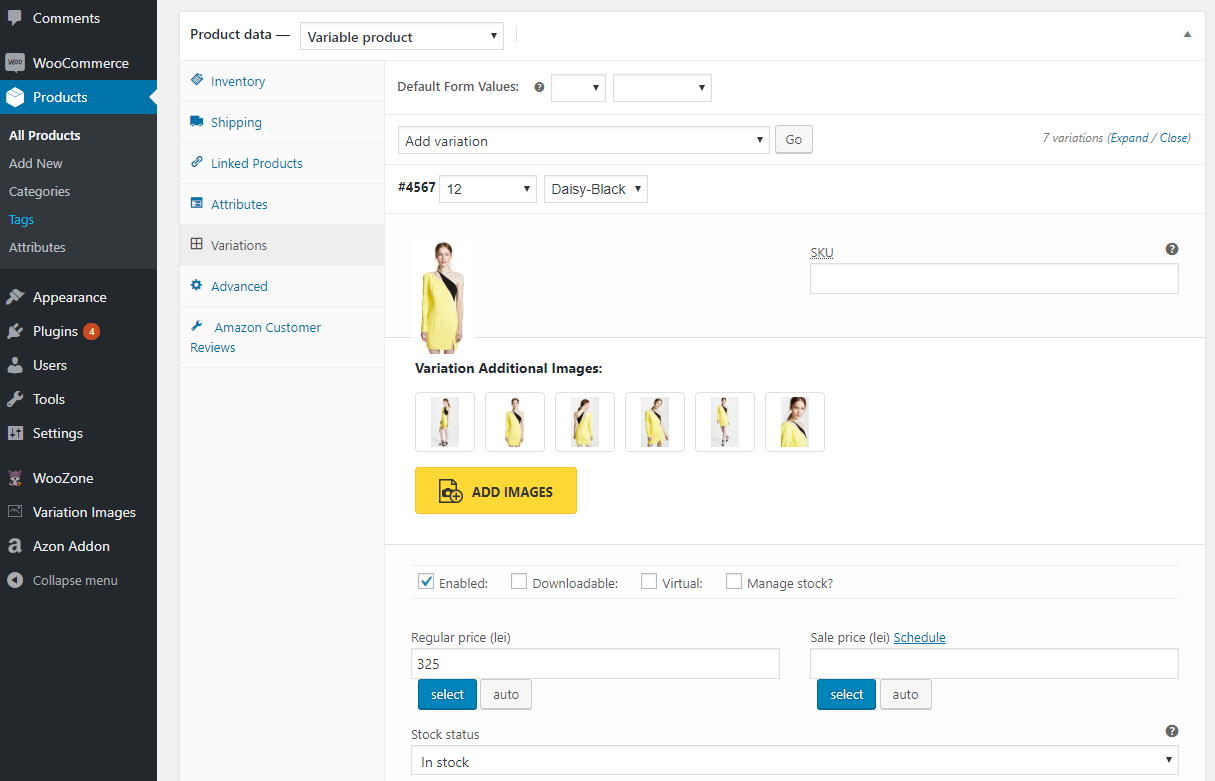Select the Variations tab

282,245
